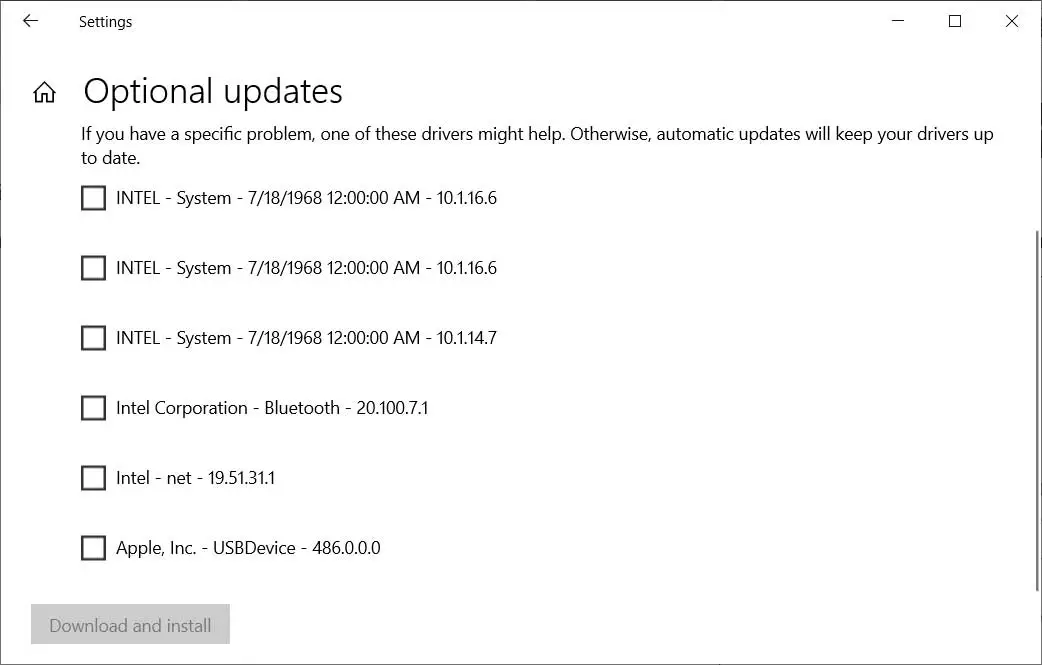1042x665 pixels.
Task: Enable the Intel Corporation Bluetooth 20.100.7.1 checkbox
Action: coord(93,408)
